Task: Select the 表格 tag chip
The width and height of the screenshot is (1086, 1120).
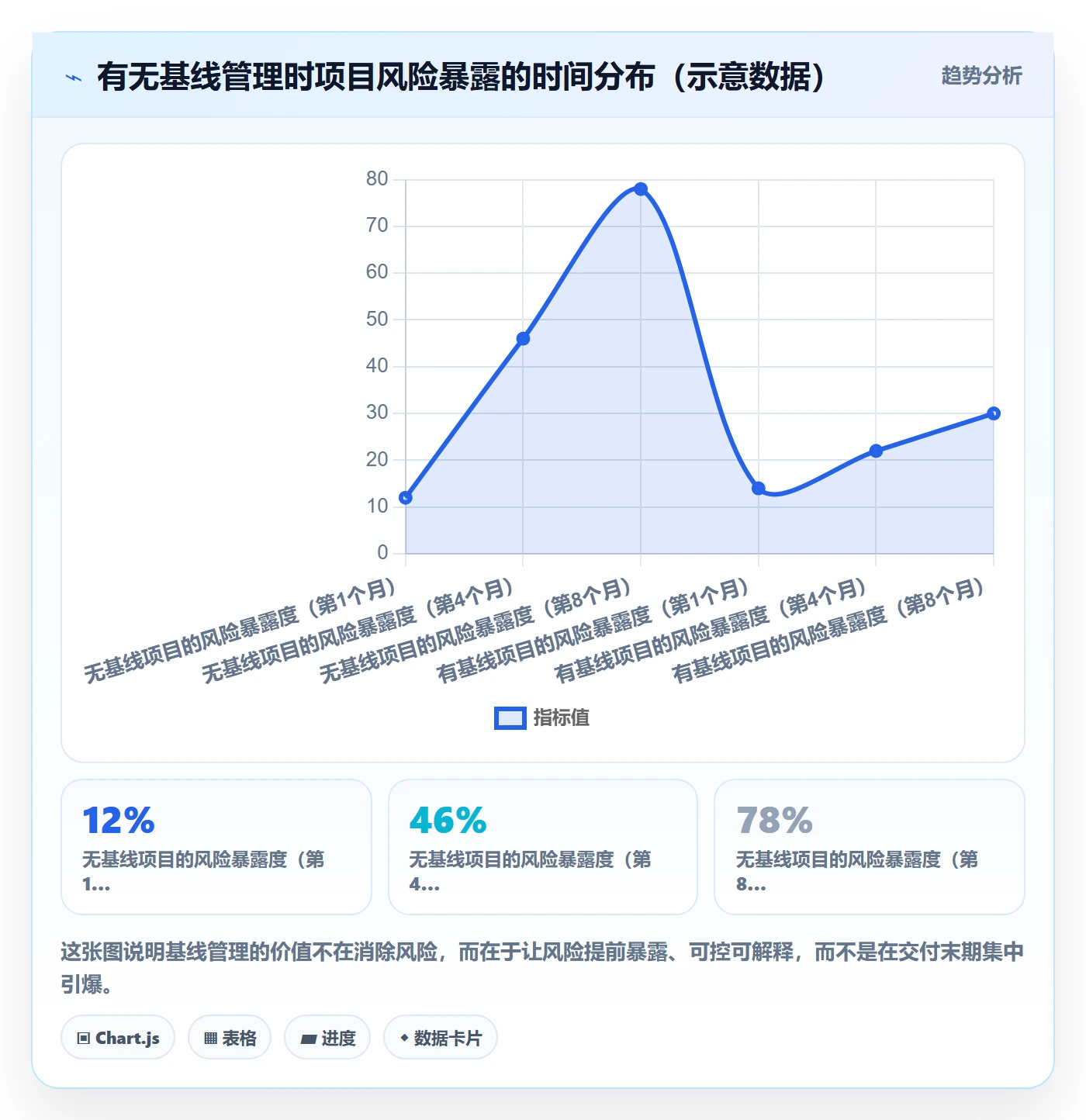Action: (x=230, y=1038)
